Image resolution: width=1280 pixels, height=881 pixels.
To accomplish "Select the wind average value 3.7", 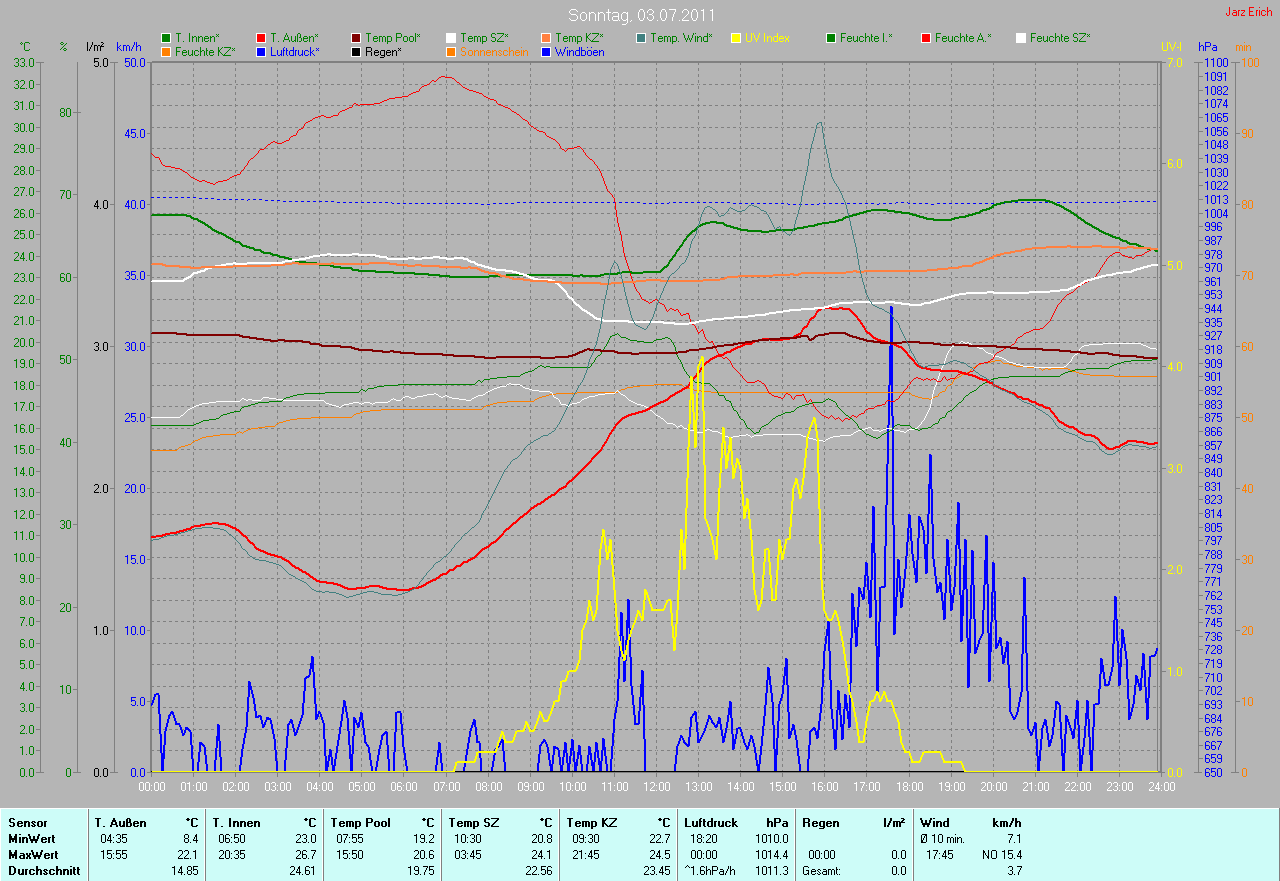I will coord(1014,871).
